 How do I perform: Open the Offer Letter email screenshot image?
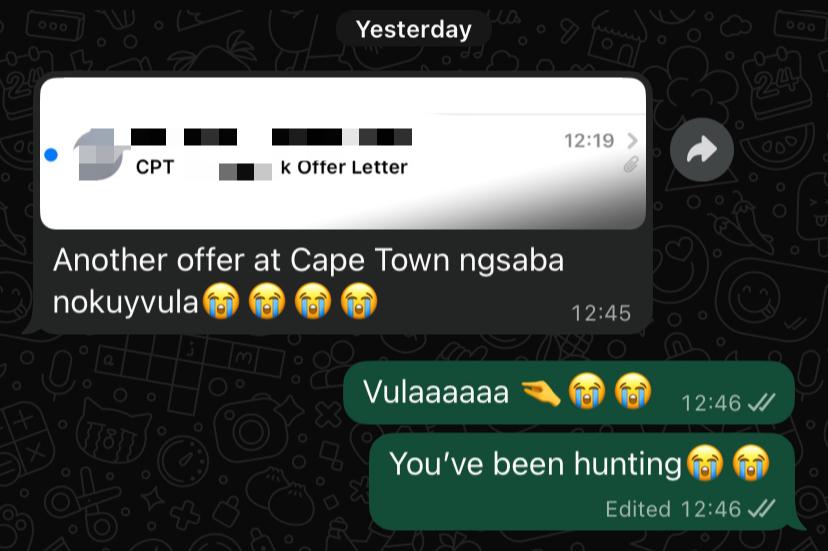point(343,153)
